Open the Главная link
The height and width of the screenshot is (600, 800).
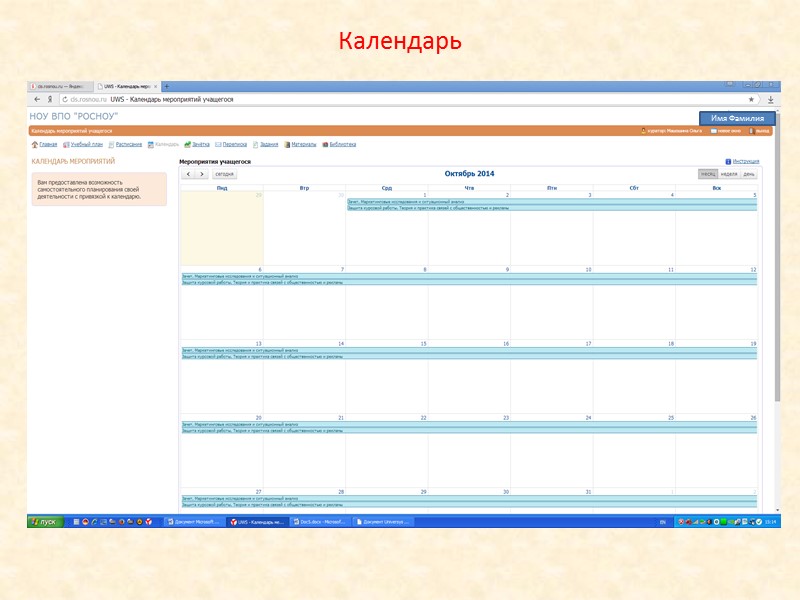pyautogui.click(x=48, y=144)
